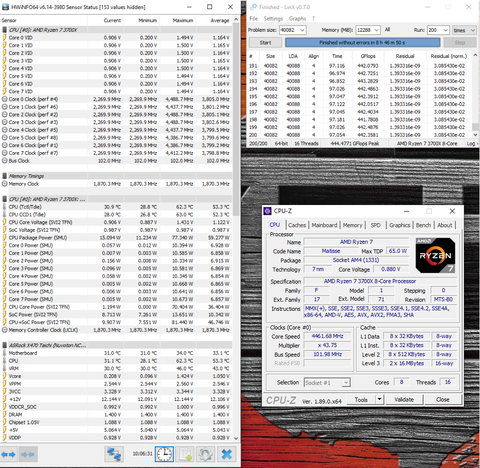Image resolution: width=480 pixels, height=468 pixels.
Task: Click the ASRock X470 Taichi group icon
Action: point(4,345)
